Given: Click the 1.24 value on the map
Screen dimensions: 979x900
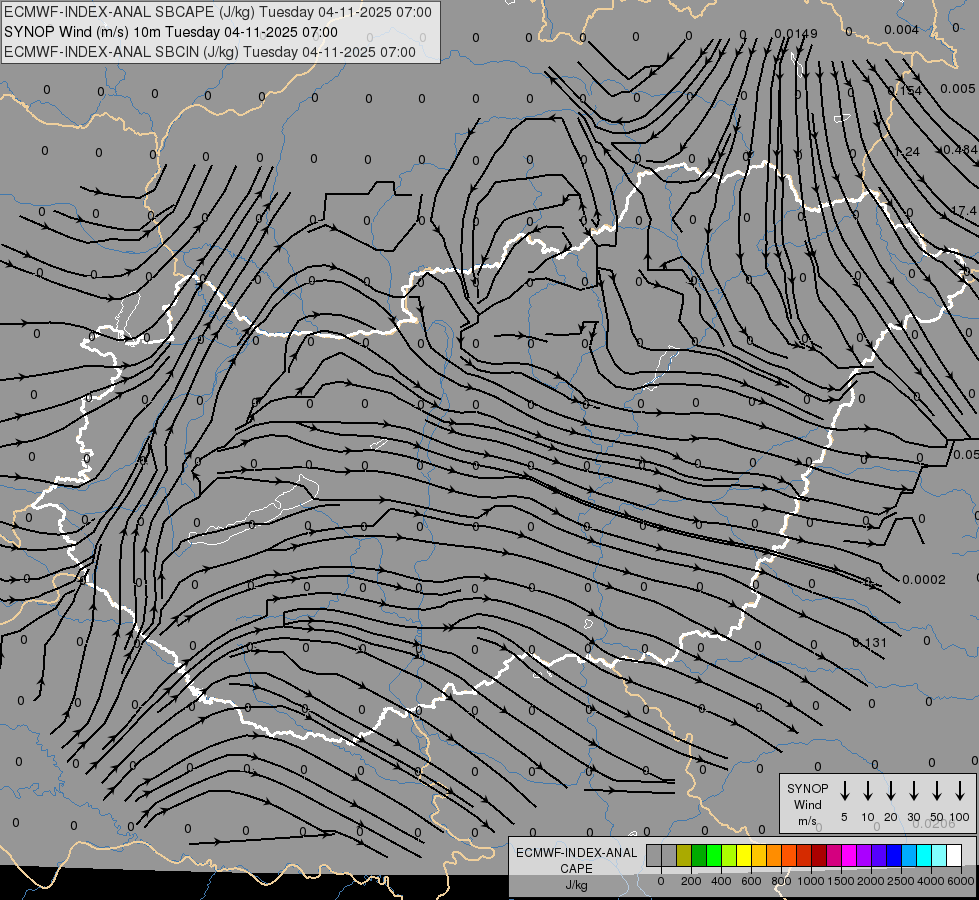Looking at the screenshot, I should [x=907, y=151].
